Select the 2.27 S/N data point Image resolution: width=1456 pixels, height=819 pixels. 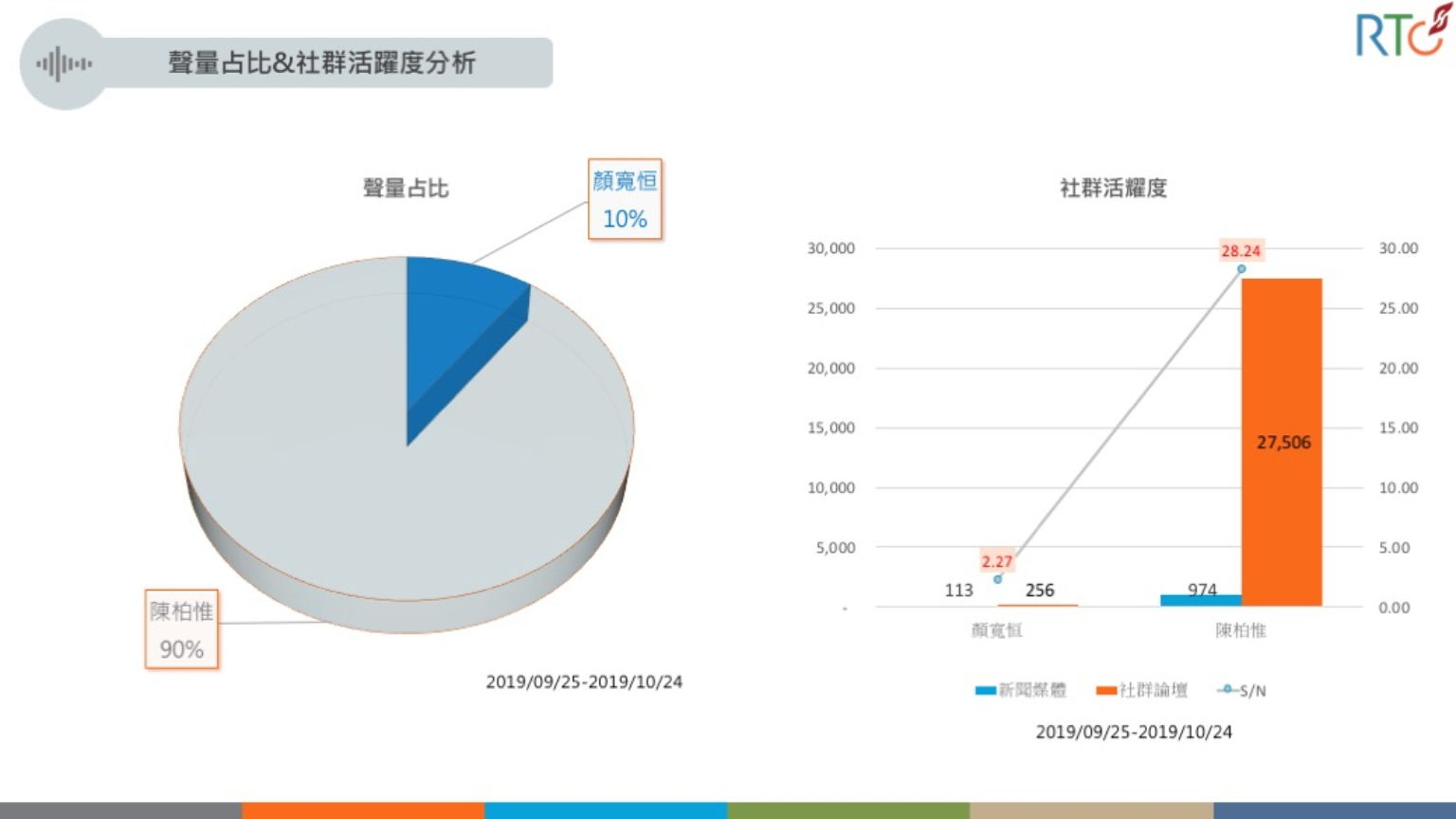tap(997, 579)
